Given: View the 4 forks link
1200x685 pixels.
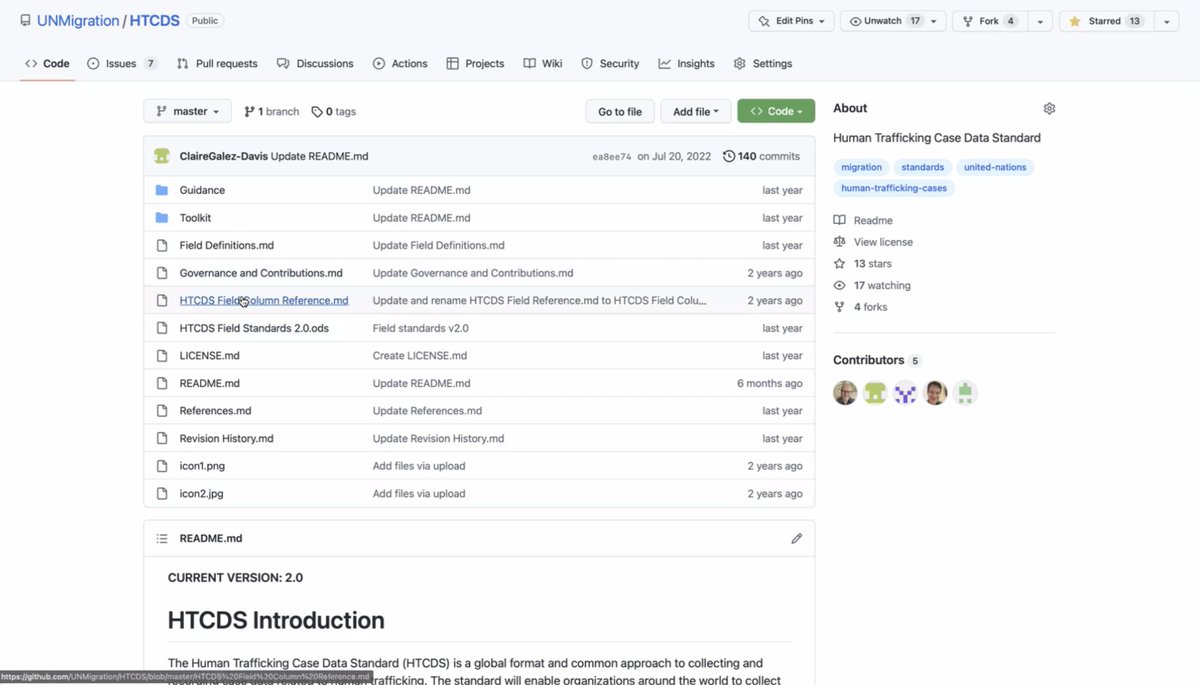Looking at the screenshot, I should 861,307.
